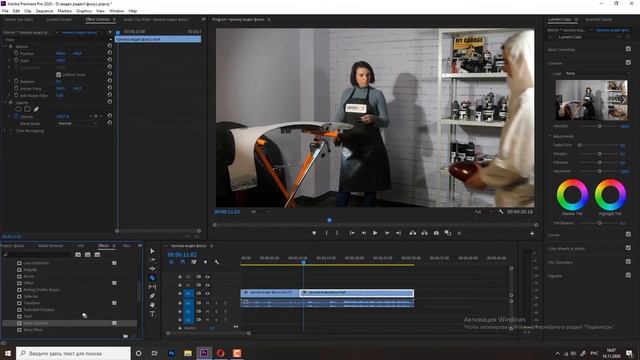Toggle the HSL Secondary checkbox
Viewport: 640px width, 360px height.
[x=628, y=262]
